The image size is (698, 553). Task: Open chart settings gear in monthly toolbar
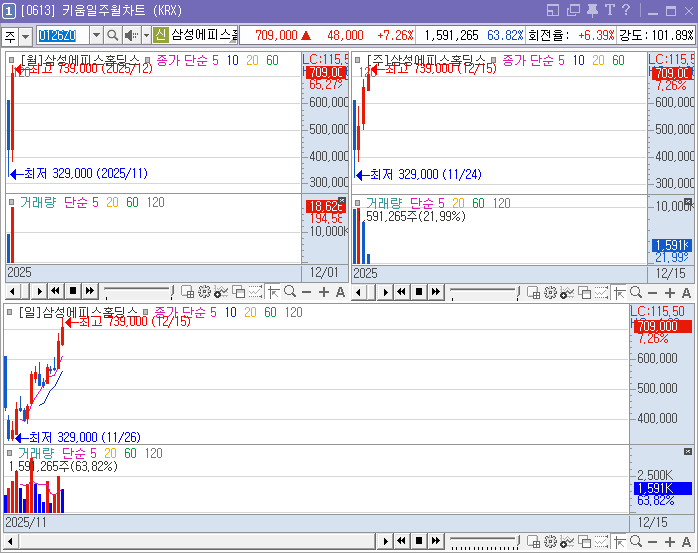204,292
